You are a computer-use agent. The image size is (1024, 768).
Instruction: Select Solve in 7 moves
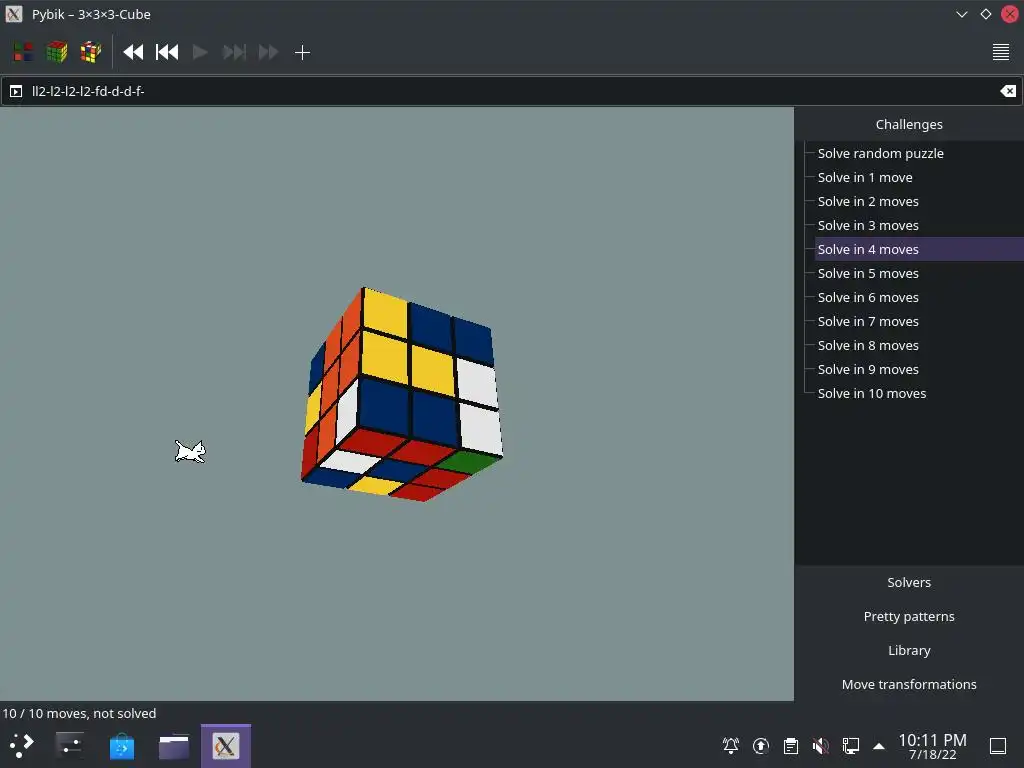tap(868, 321)
